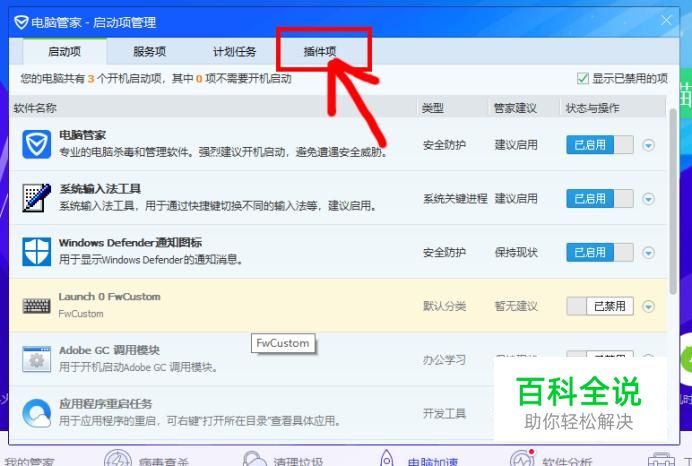Toggle 系统输入法工具 已启用 switch
Viewport: 692px width, 466px height.
[x=600, y=199]
